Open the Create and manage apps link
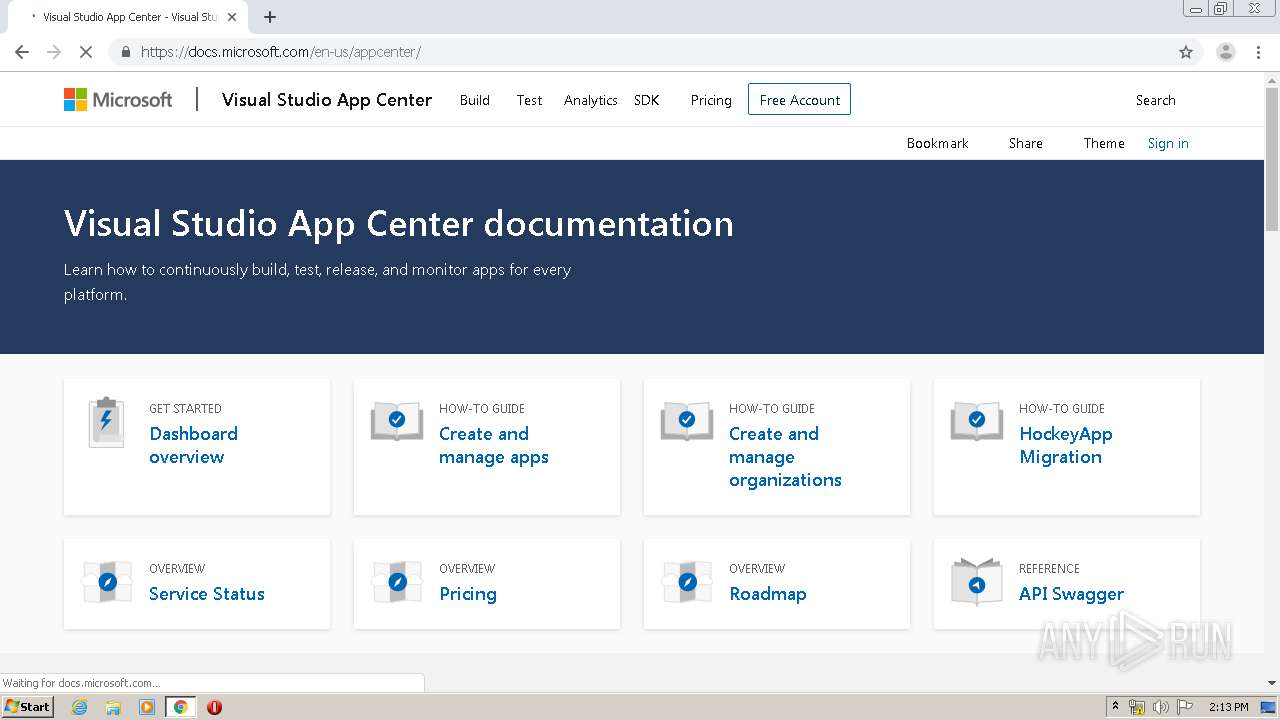The width and height of the screenshot is (1280, 720). [494, 445]
